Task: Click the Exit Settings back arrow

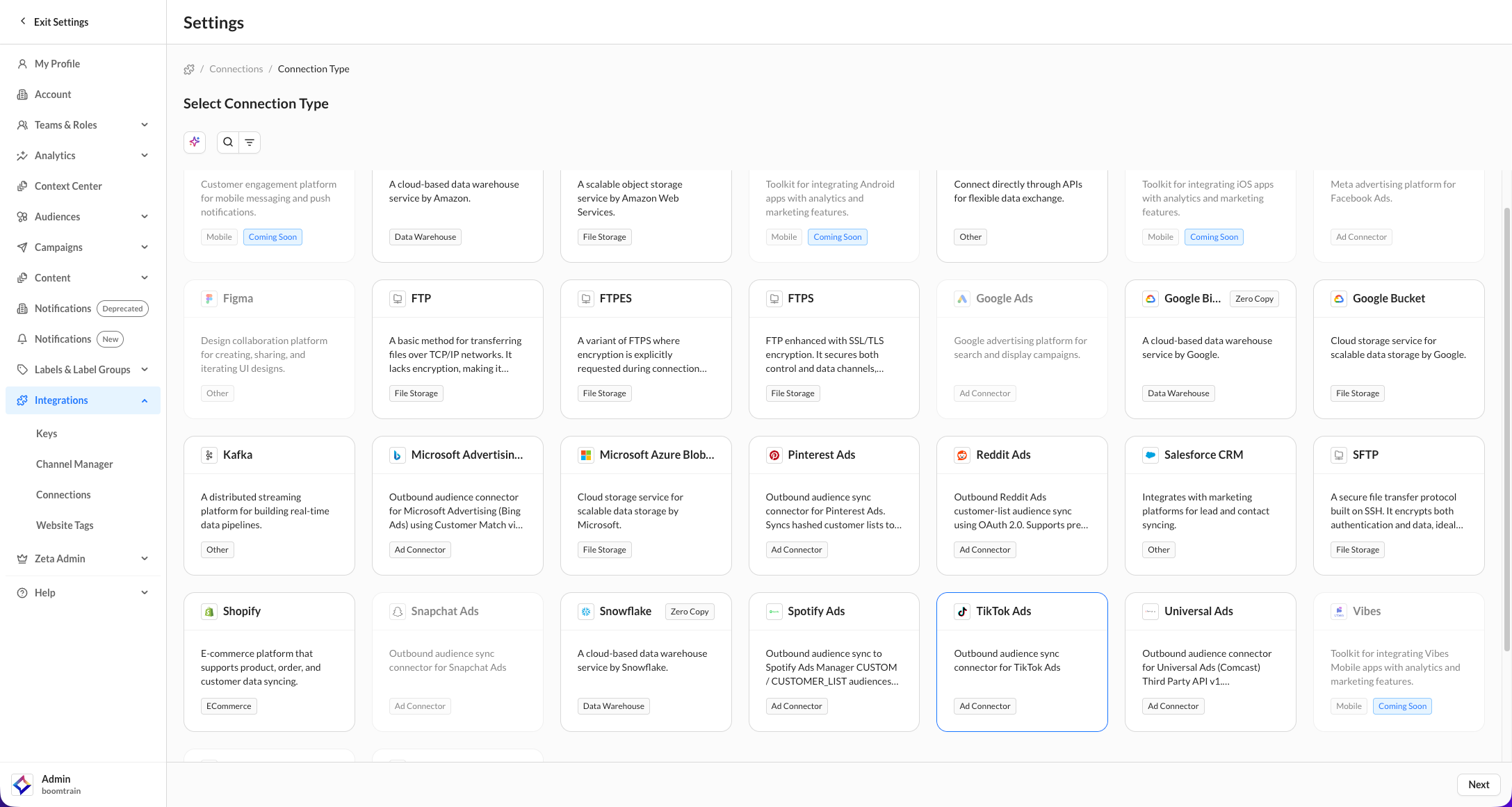Action: (x=23, y=22)
